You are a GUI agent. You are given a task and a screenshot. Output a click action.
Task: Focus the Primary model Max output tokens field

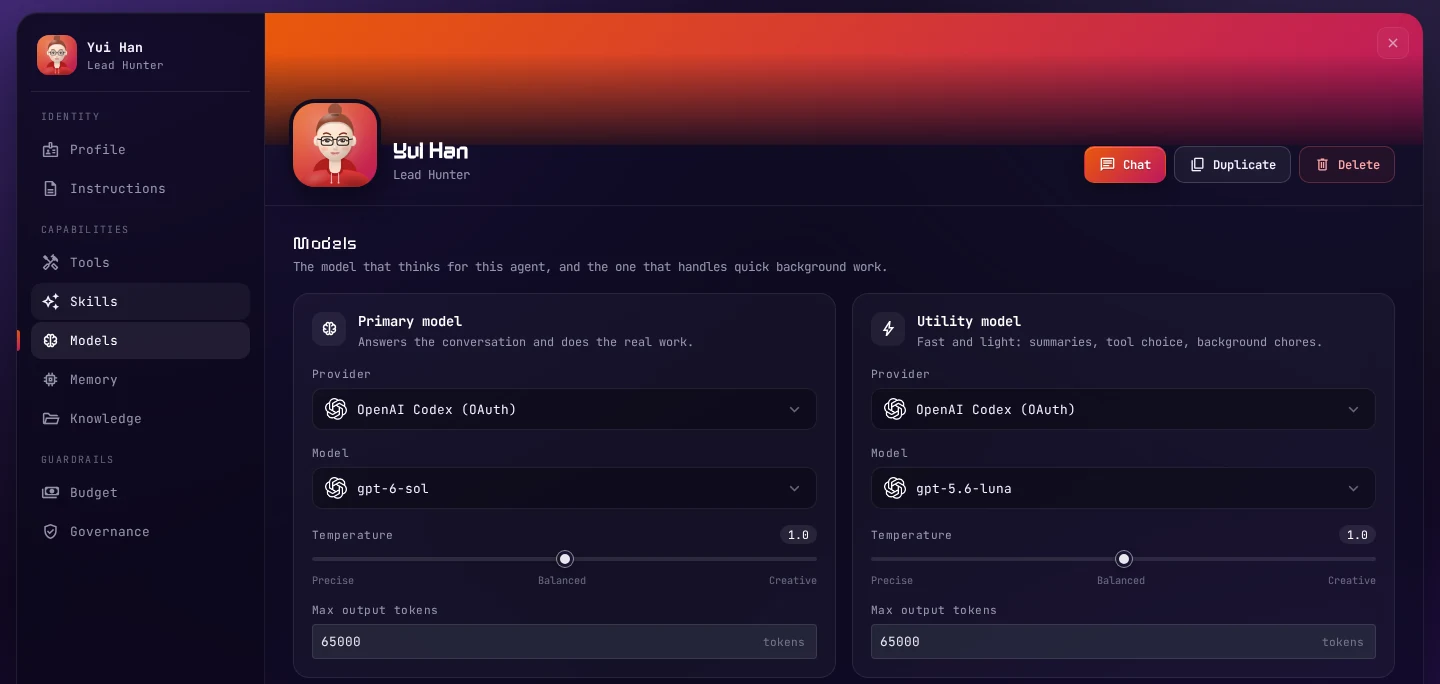tap(564, 642)
